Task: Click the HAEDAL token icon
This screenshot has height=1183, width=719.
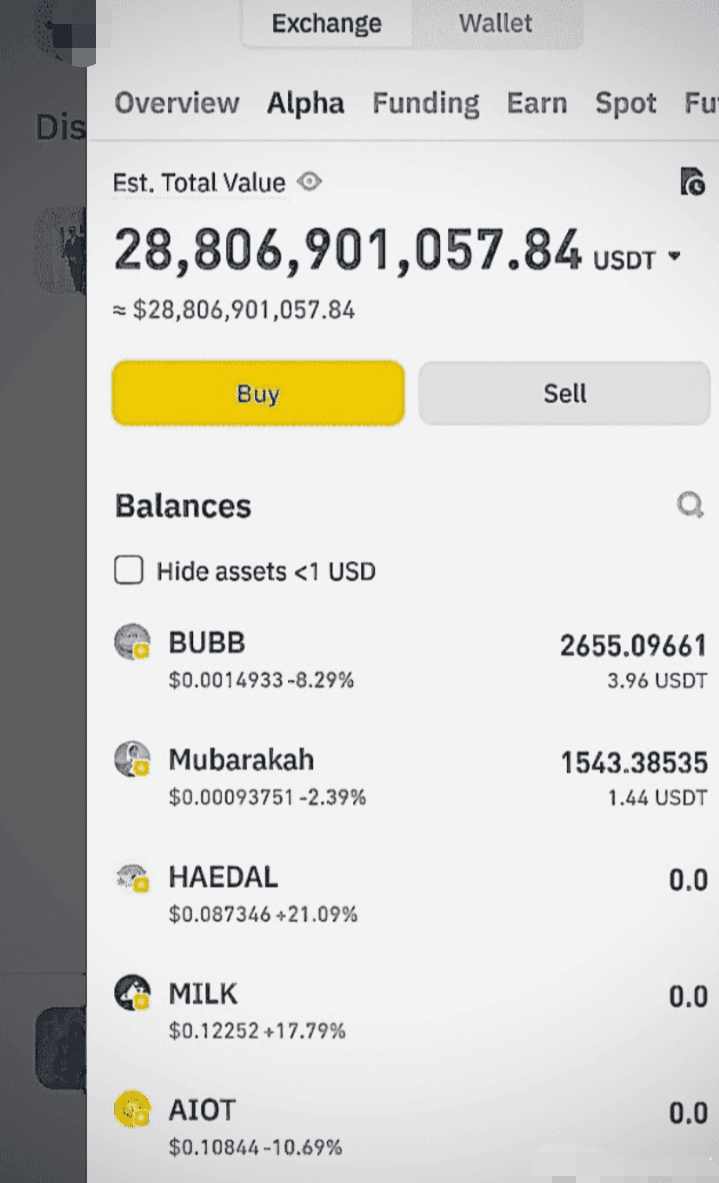Action: [x=132, y=878]
